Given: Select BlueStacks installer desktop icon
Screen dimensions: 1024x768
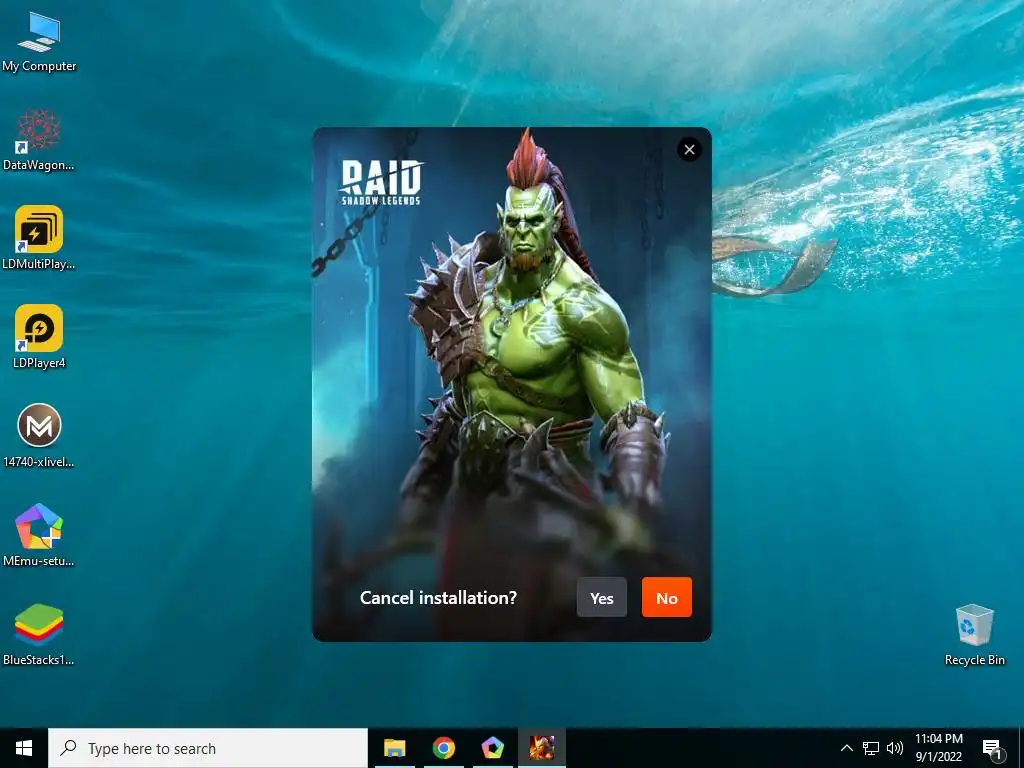Looking at the screenshot, I should [x=39, y=634].
